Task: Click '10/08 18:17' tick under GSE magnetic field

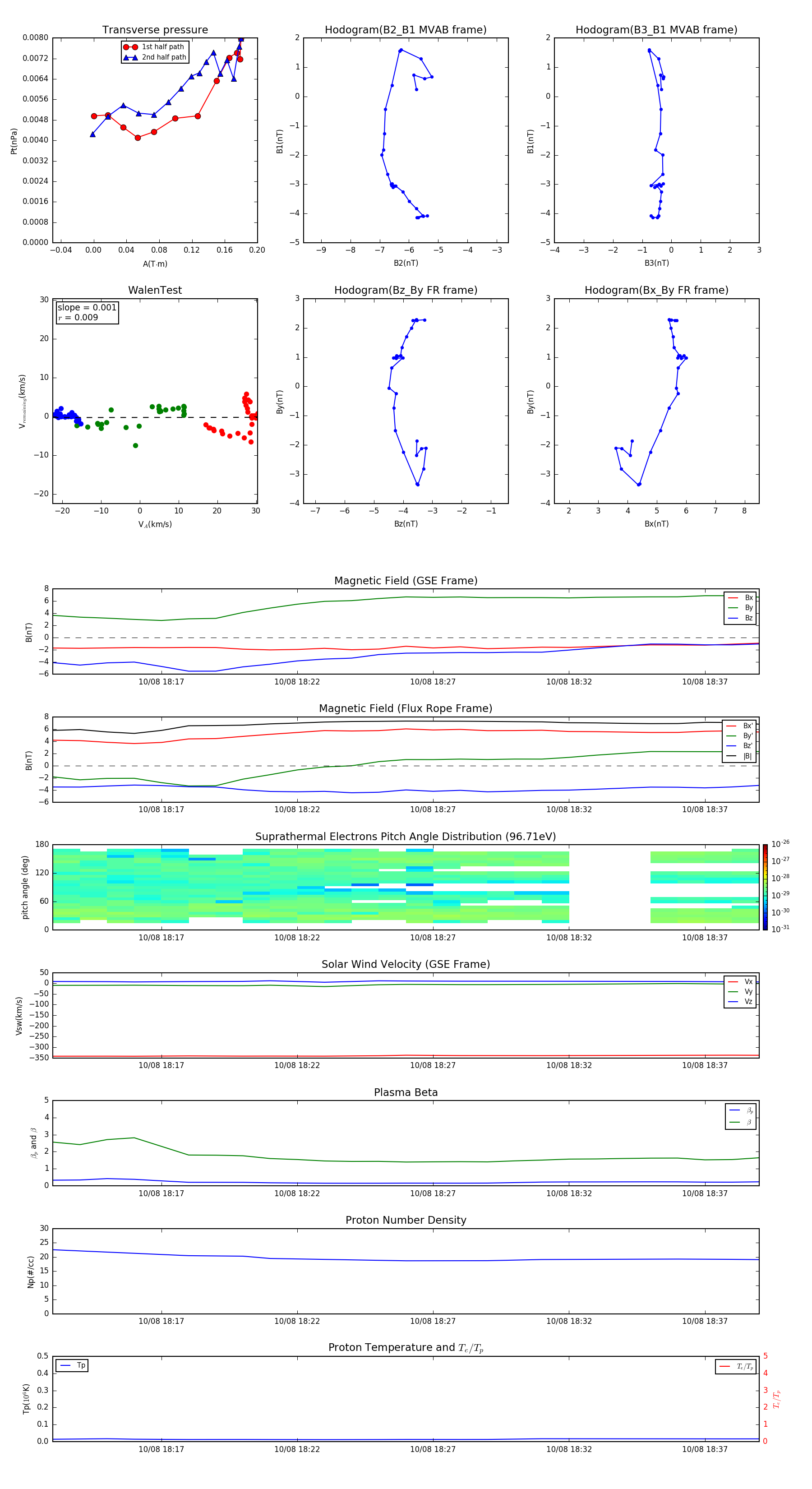Action: click(x=161, y=682)
